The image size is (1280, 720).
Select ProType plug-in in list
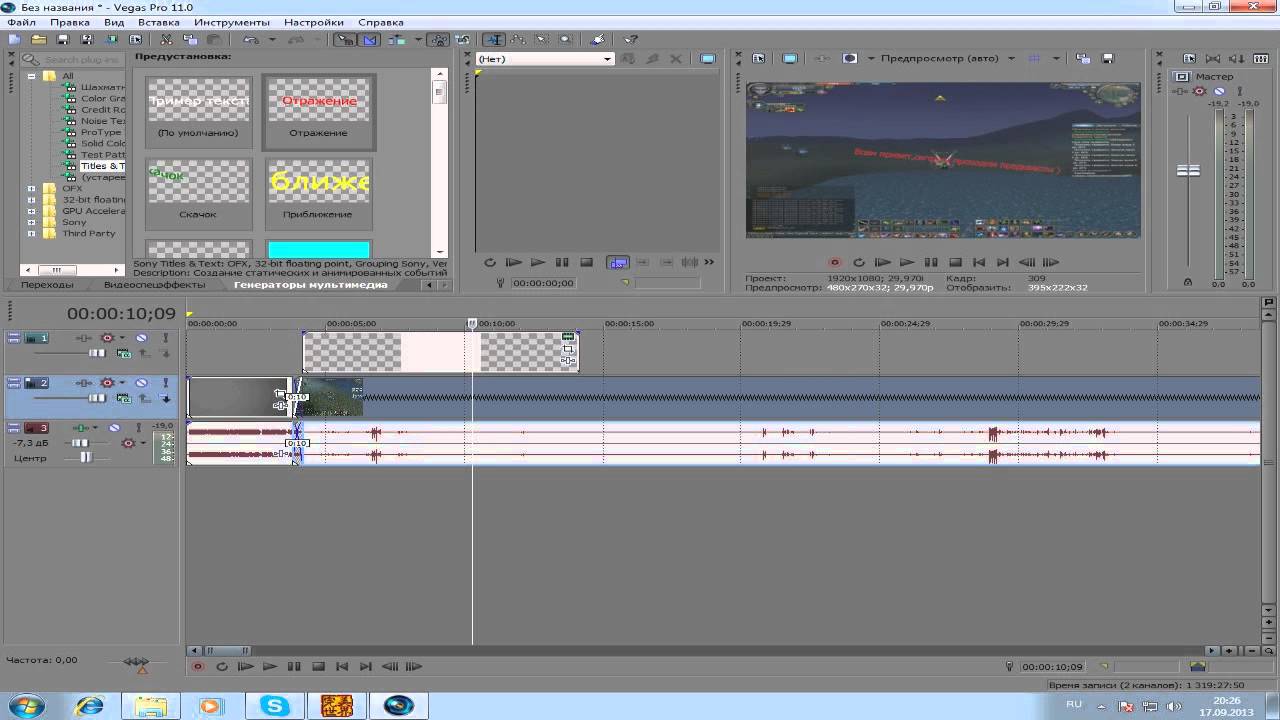point(101,132)
